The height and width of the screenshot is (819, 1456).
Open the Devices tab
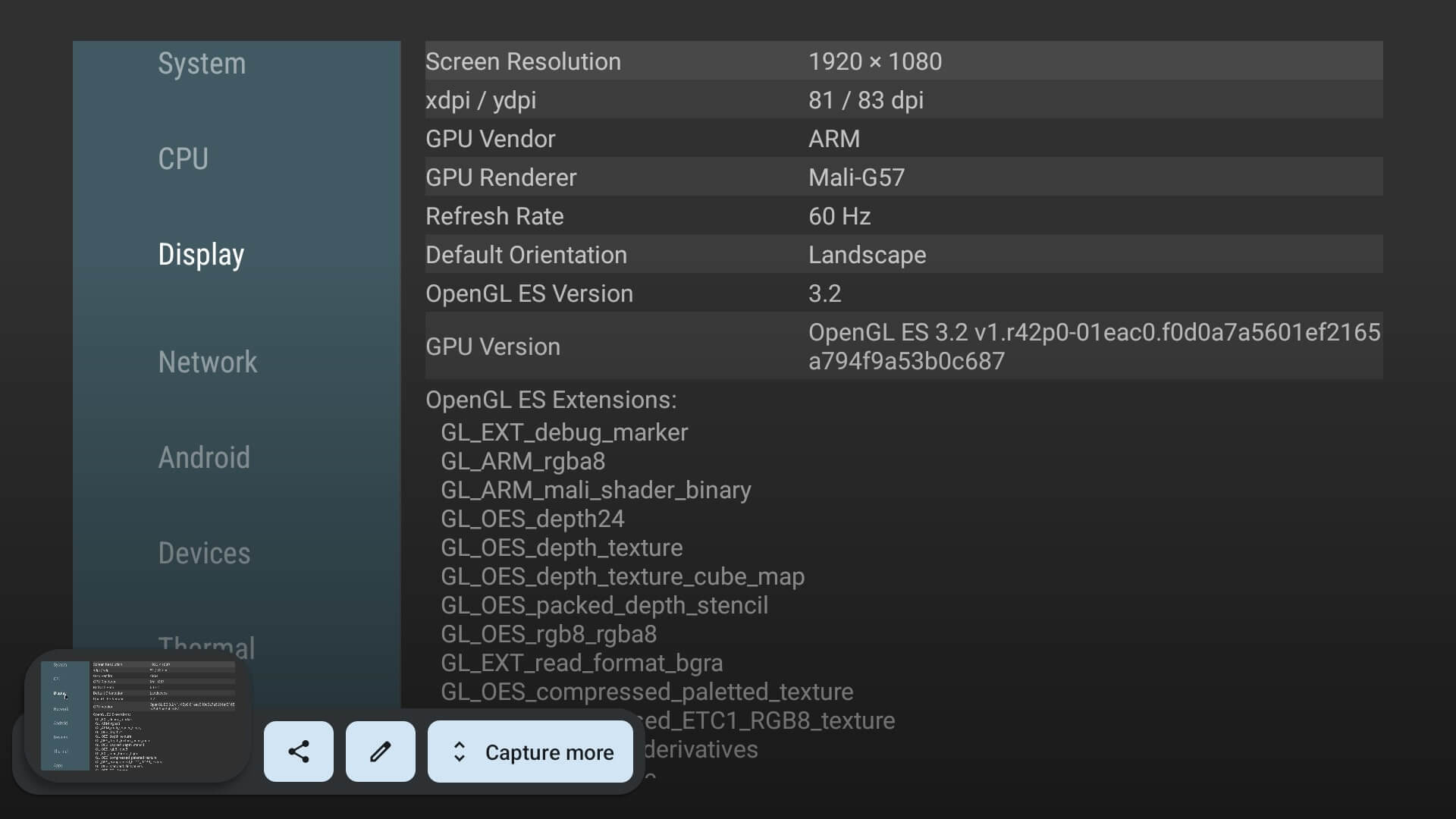click(x=204, y=554)
